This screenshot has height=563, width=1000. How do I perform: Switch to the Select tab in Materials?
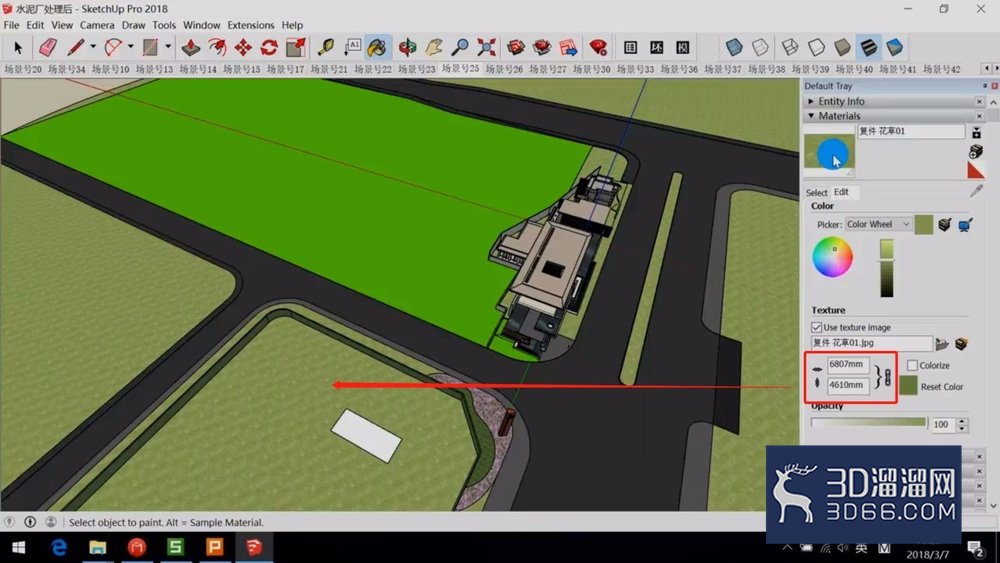pos(816,193)
